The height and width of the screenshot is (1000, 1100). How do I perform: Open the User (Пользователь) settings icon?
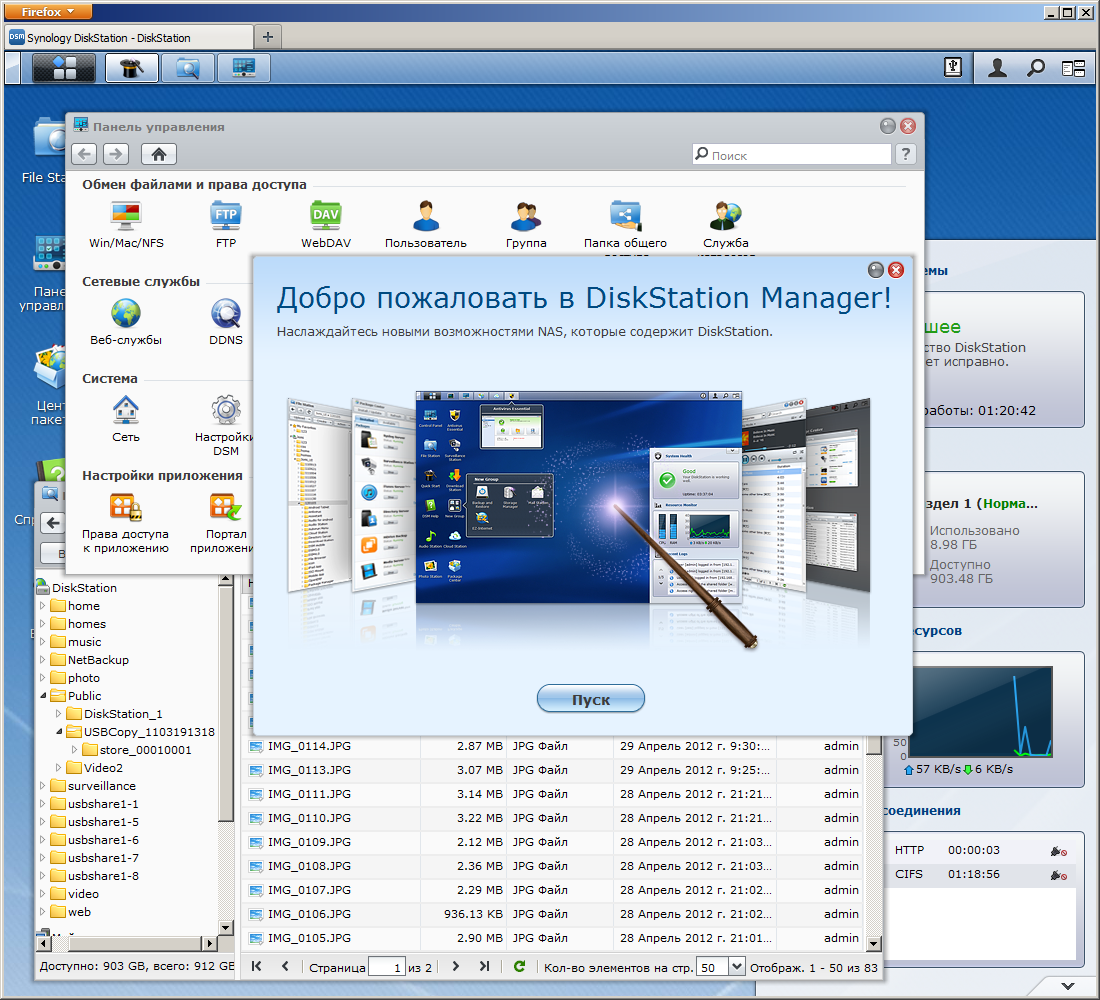point(425,216)
